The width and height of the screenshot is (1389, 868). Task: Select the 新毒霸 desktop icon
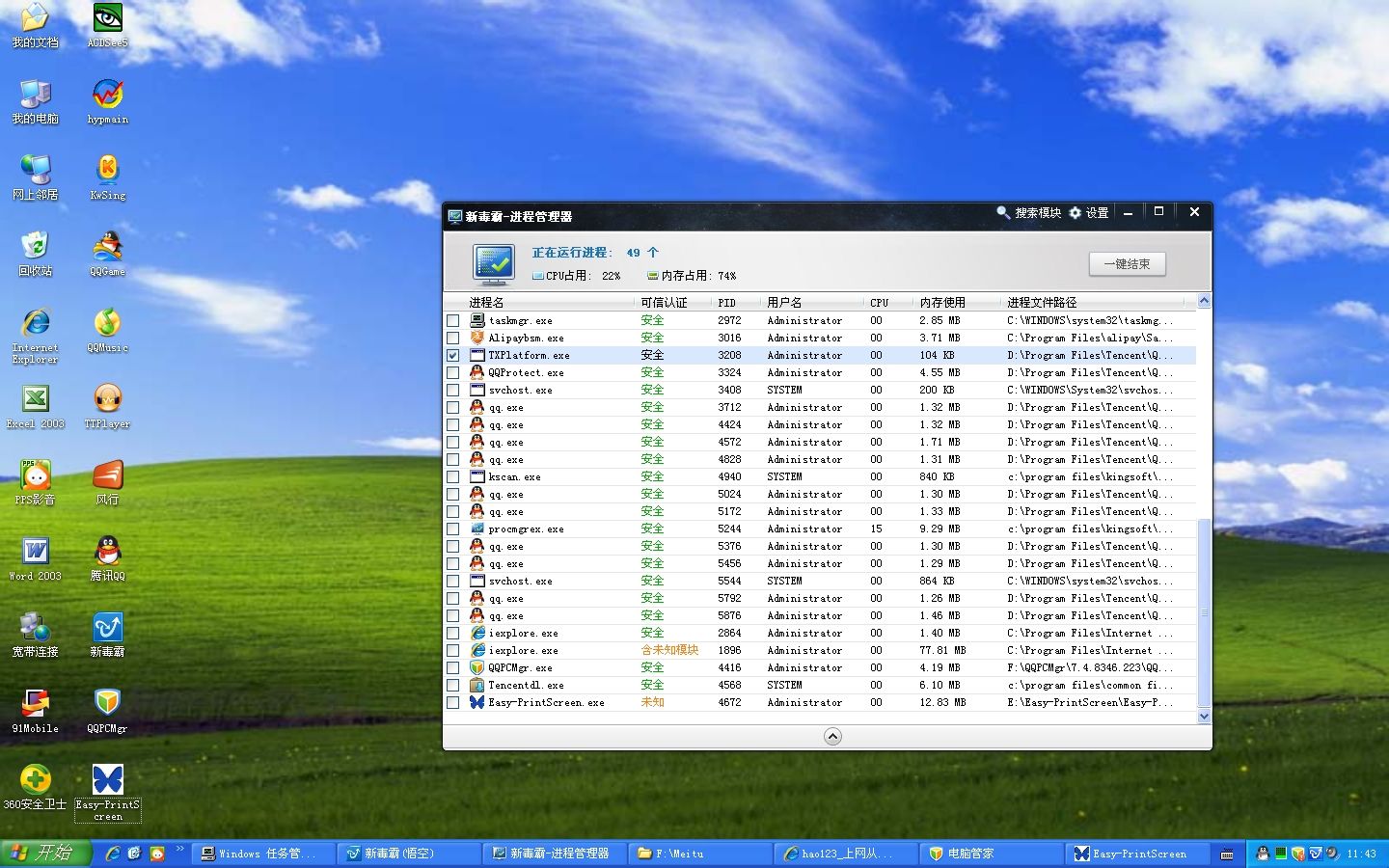coord(107,635)
